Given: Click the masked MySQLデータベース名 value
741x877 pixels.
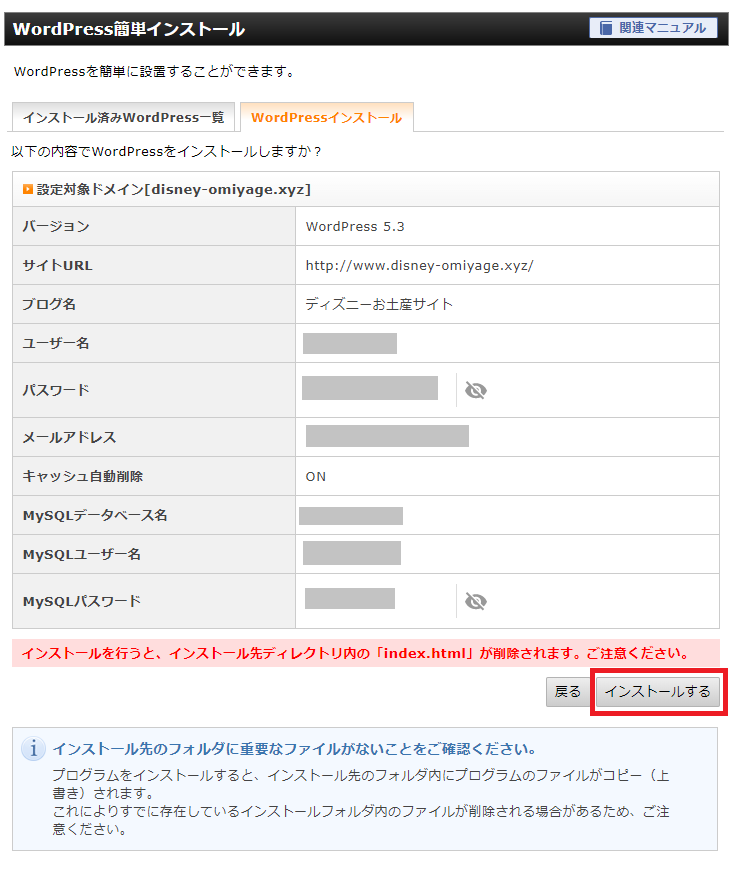Looking at the screenshot, I should (351, 516).
